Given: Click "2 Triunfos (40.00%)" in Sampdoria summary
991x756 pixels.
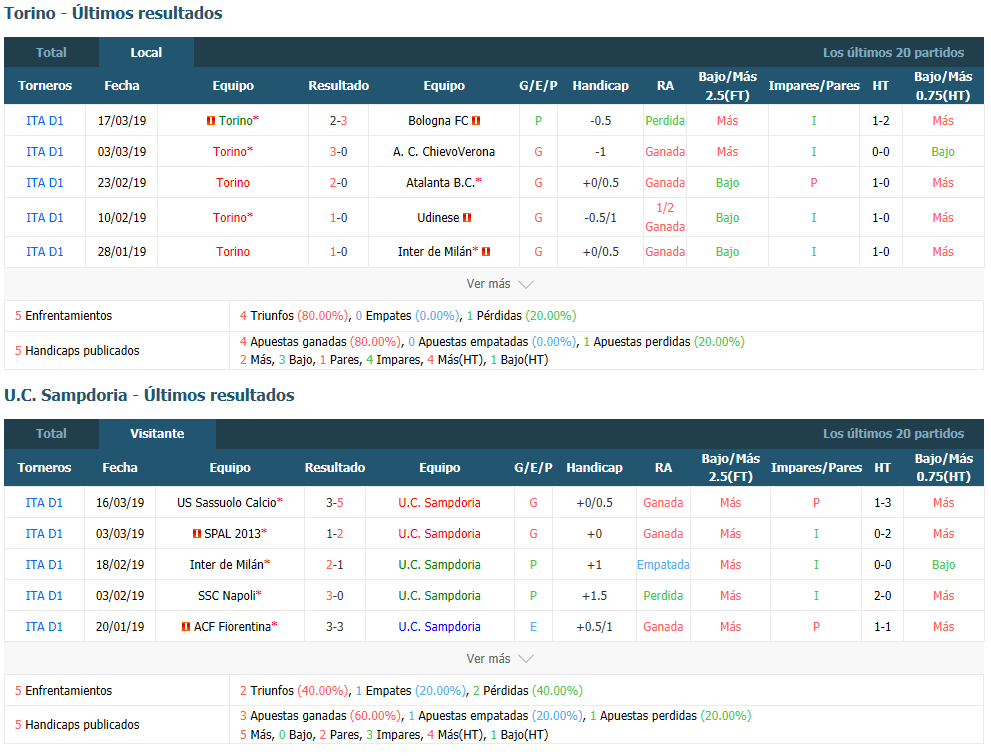Looking at the screenshot, I should (293, 691).
